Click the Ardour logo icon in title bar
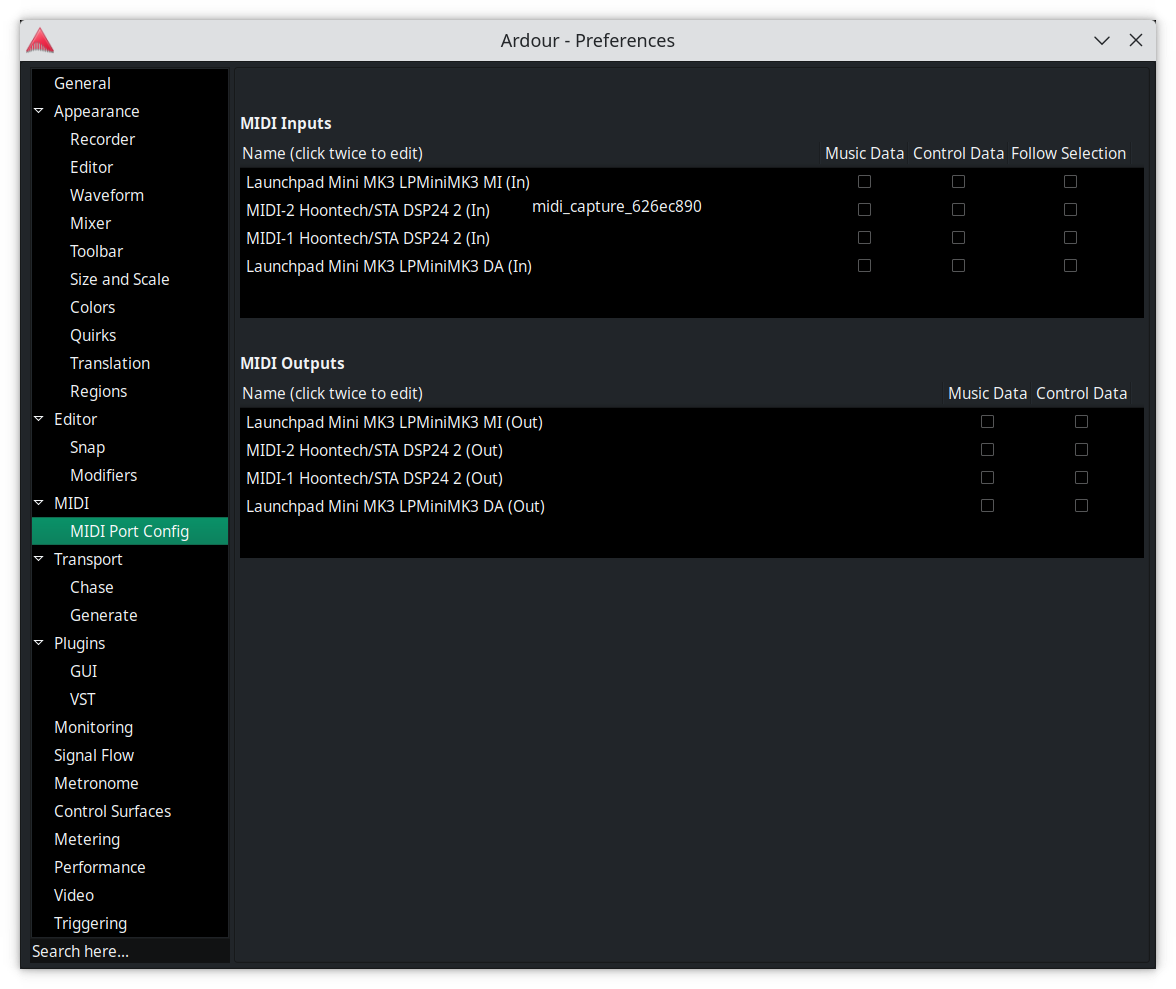 point(40,40)
